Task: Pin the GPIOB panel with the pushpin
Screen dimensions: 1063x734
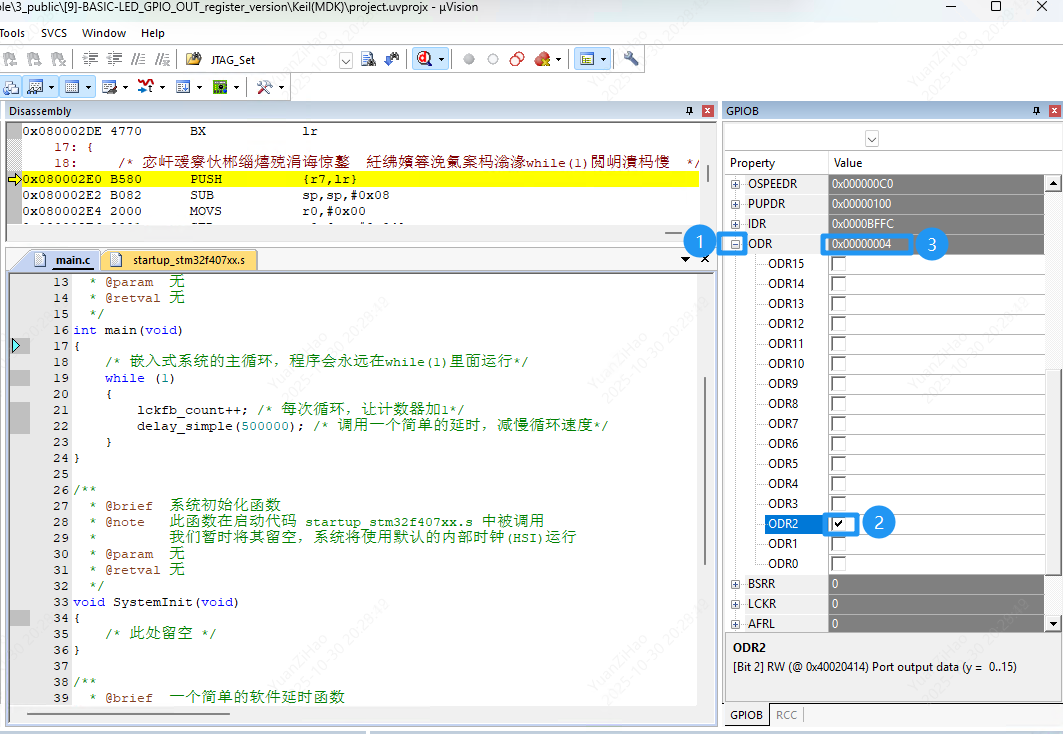Action: (x=1036, y=110)
